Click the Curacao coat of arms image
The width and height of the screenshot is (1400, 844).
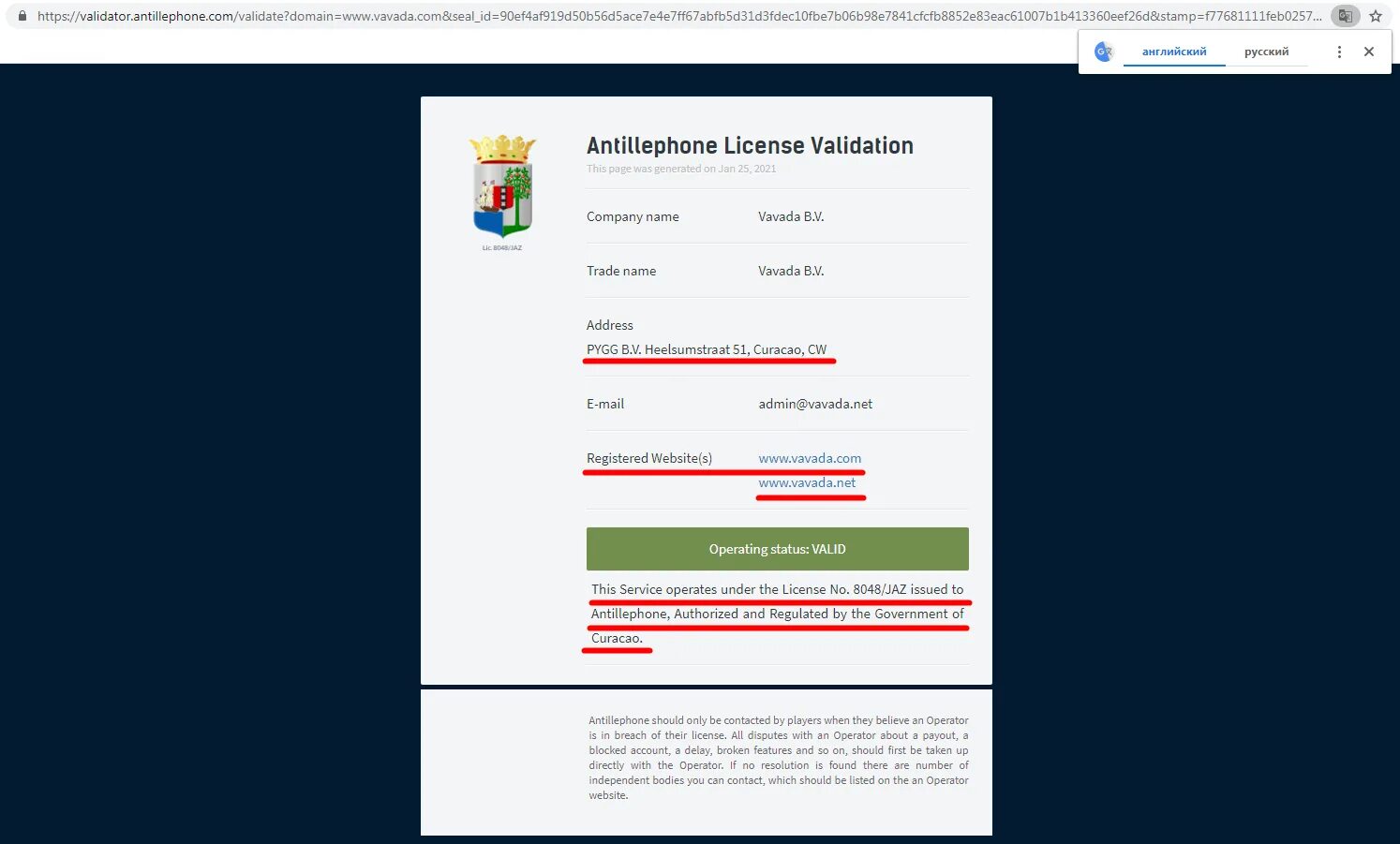pyautogui.click(x=502, y=185)
